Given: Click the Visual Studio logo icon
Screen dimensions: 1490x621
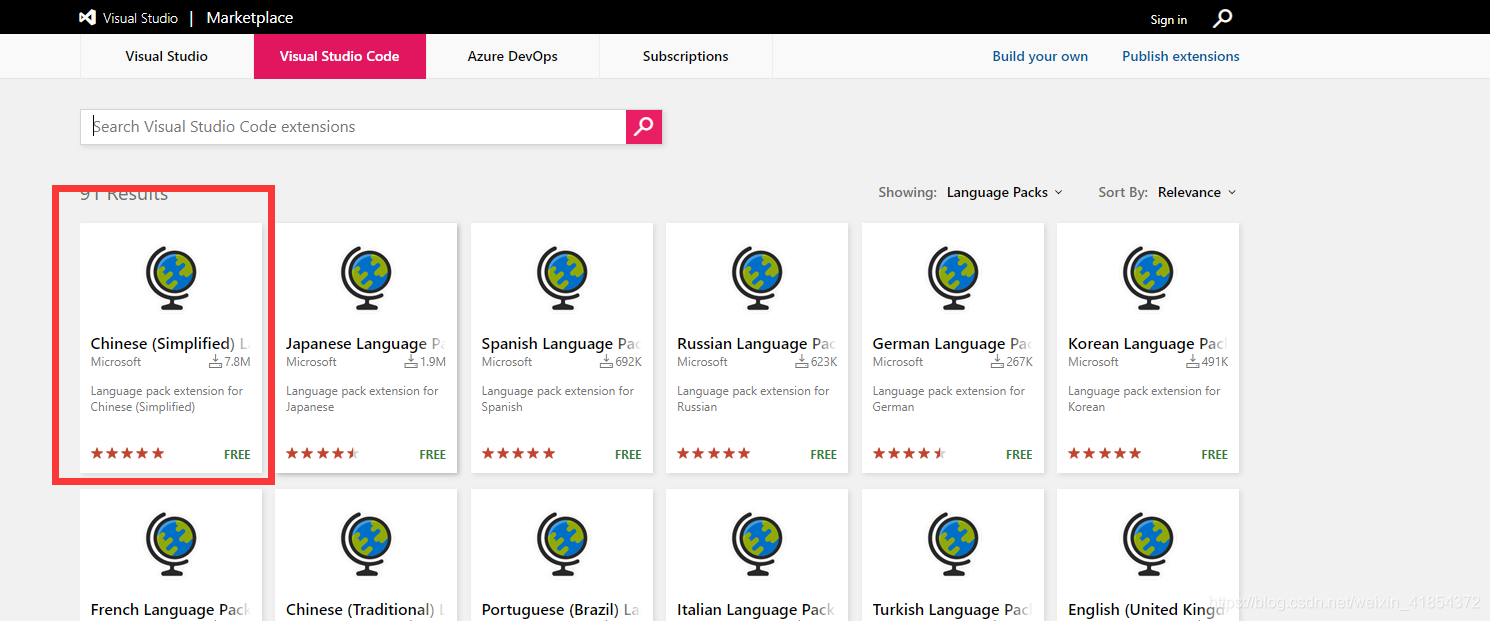Looking at the screenshot, I should 88,18.
